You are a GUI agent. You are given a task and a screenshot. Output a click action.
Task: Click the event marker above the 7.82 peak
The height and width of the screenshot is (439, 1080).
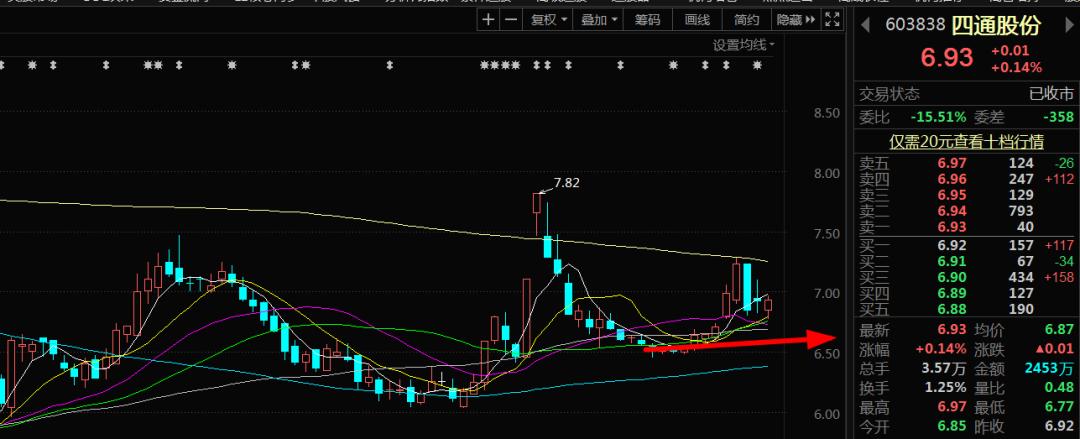click(x=538, y=66)
